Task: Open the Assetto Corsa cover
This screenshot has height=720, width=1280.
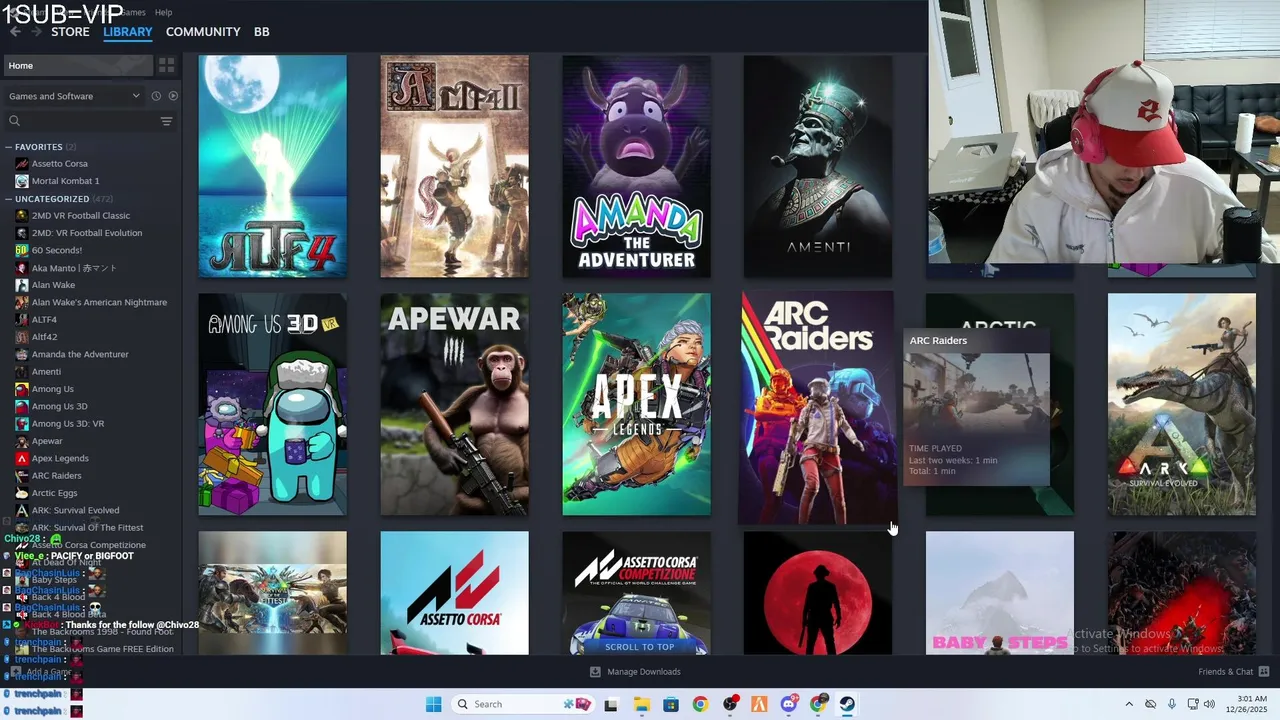Action: (x=454, y=593)
